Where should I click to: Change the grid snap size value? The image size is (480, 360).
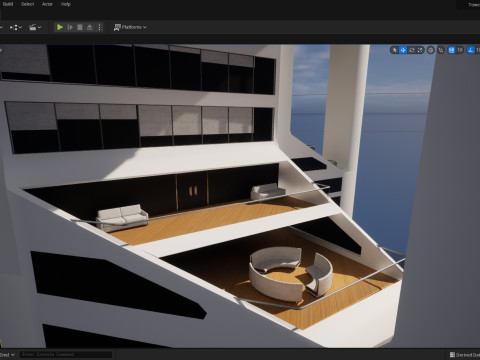point(460,50)
